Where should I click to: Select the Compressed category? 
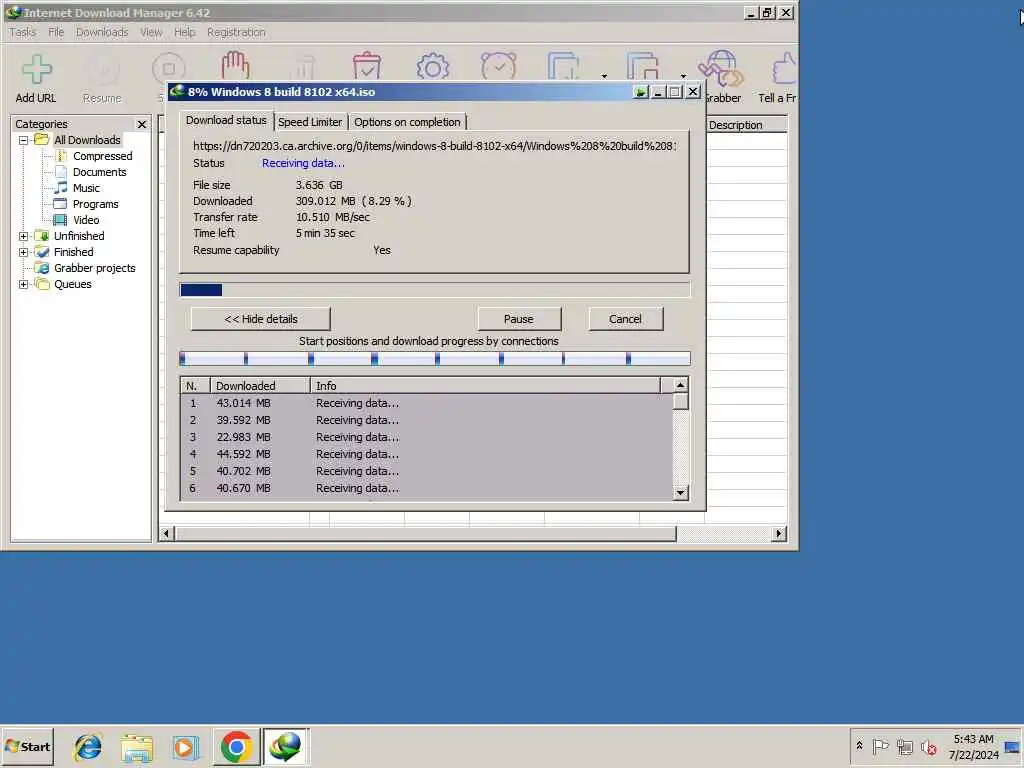(103, 156)
